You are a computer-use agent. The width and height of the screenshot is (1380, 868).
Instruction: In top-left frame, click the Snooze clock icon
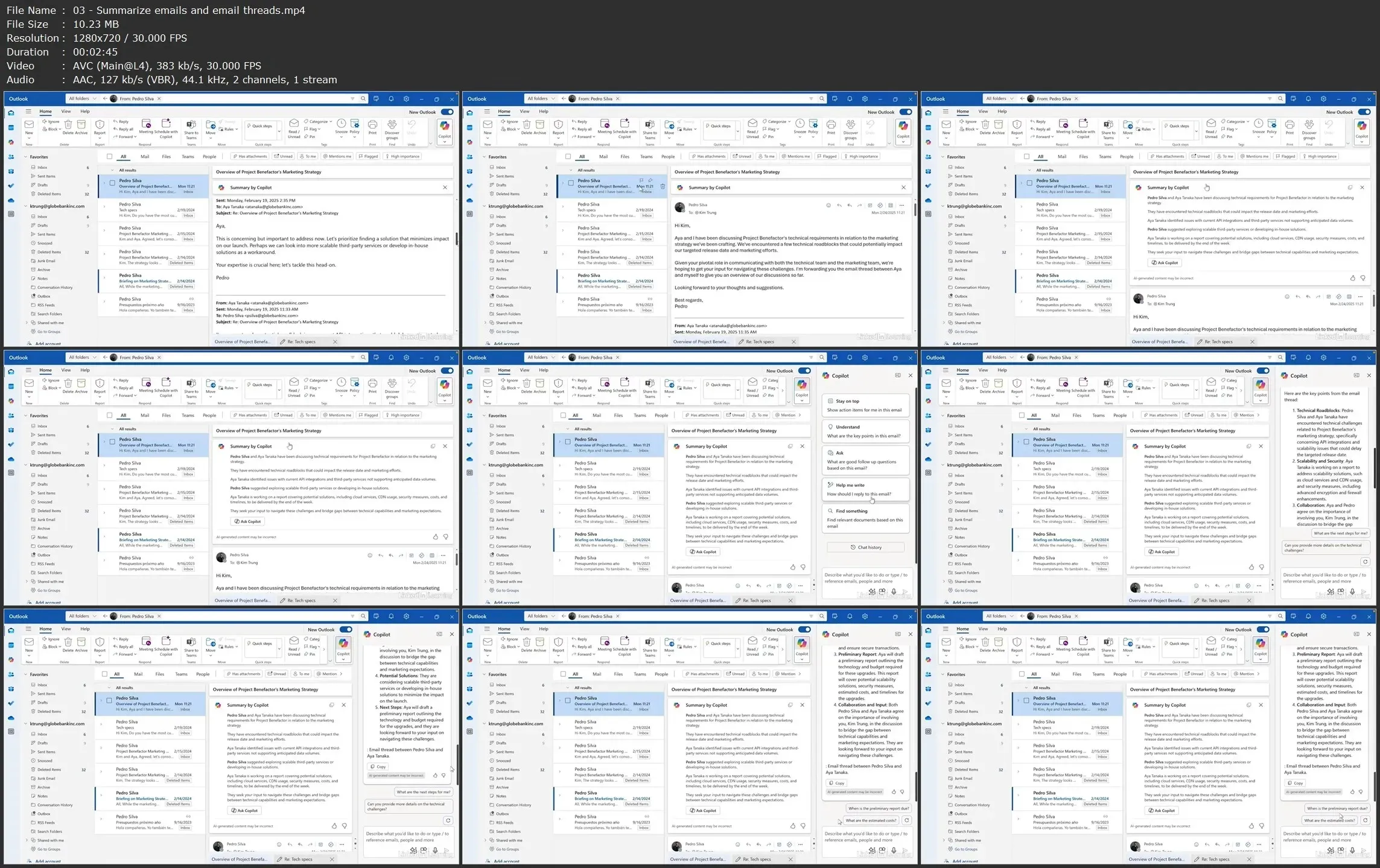tap(341, 124)
